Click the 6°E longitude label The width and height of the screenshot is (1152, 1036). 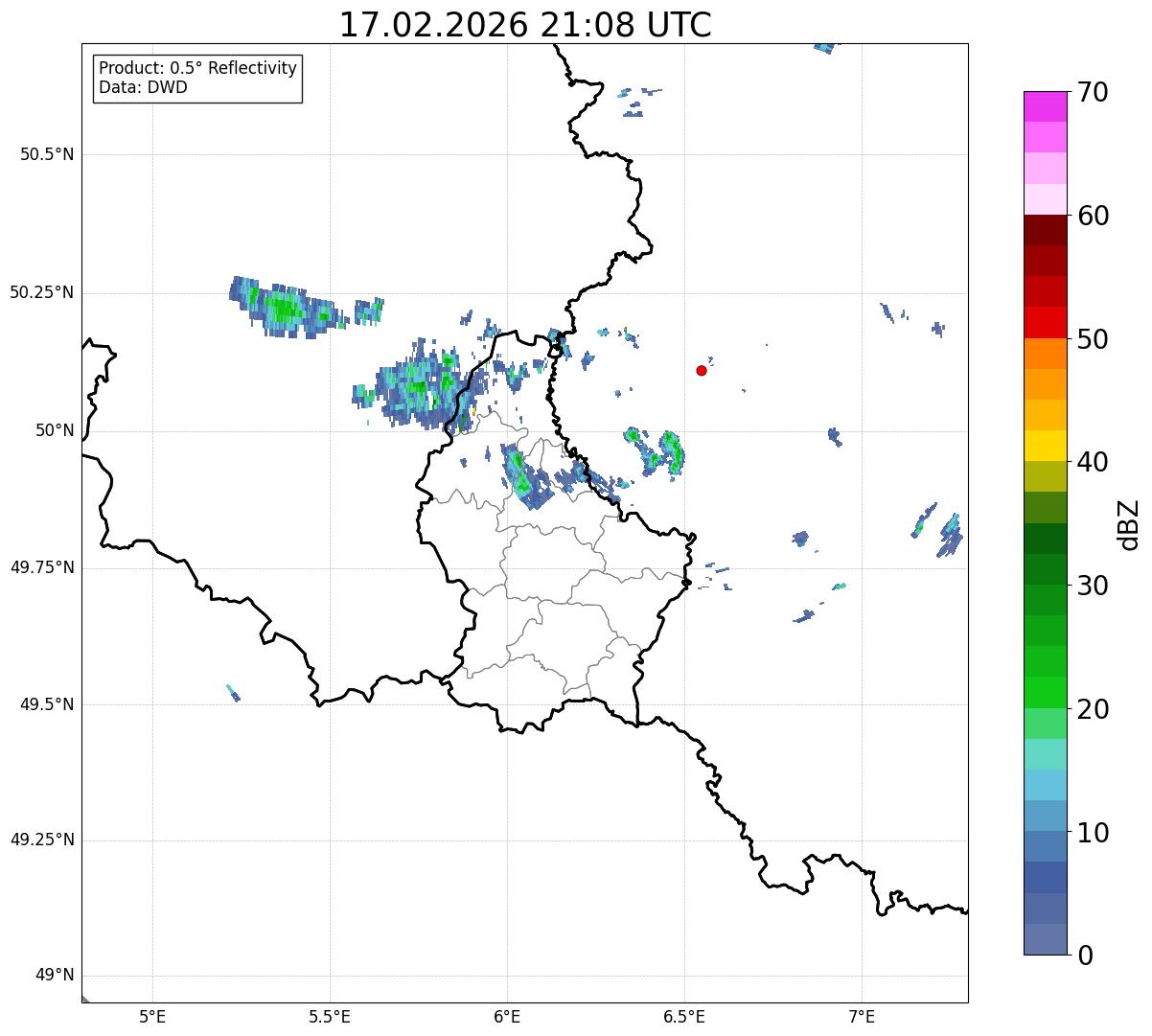(x=507, y=1017)
